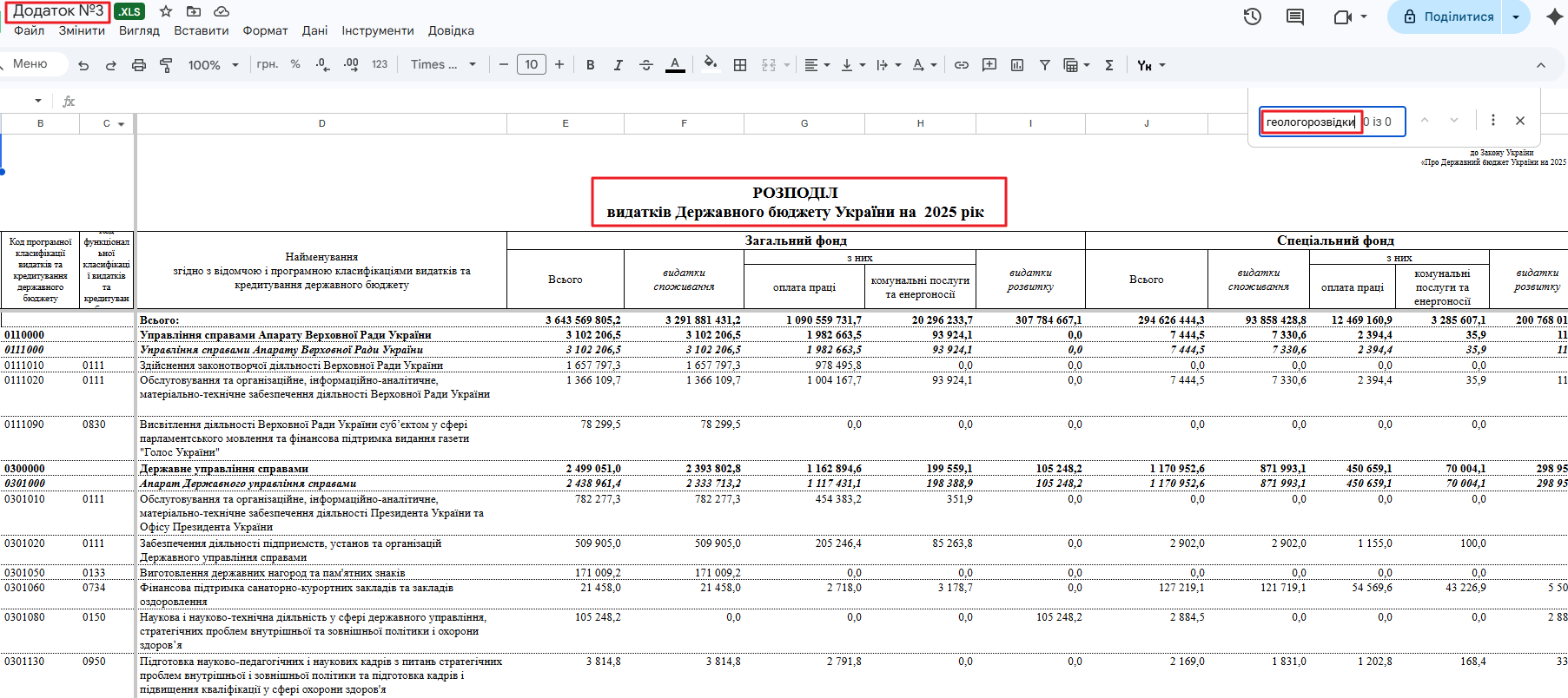The height and width of the screenshot is (698, 1568).
Task: Edit the font size field
Action: tap(532, 64)
